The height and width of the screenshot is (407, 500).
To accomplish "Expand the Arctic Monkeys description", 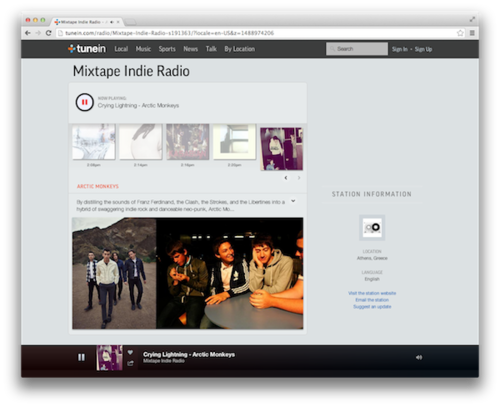I will point(293,201).
